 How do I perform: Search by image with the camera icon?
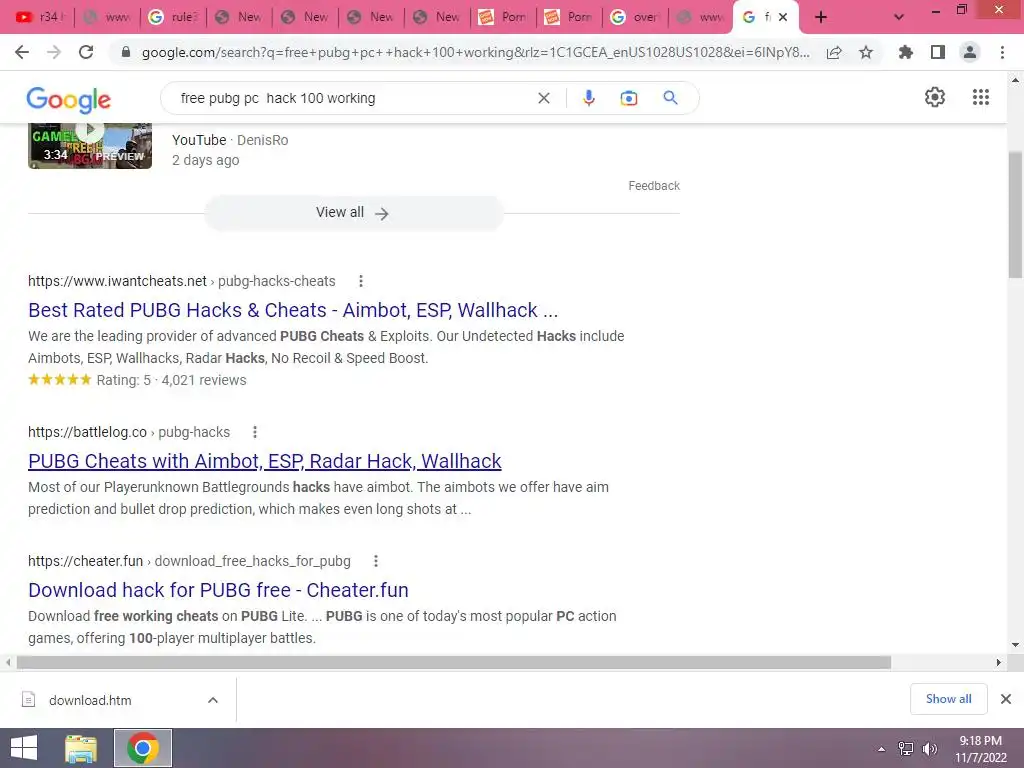628,98
